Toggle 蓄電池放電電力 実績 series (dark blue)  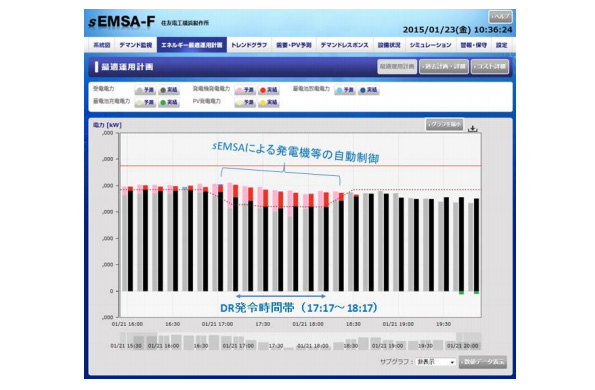(x=368, y=90)
